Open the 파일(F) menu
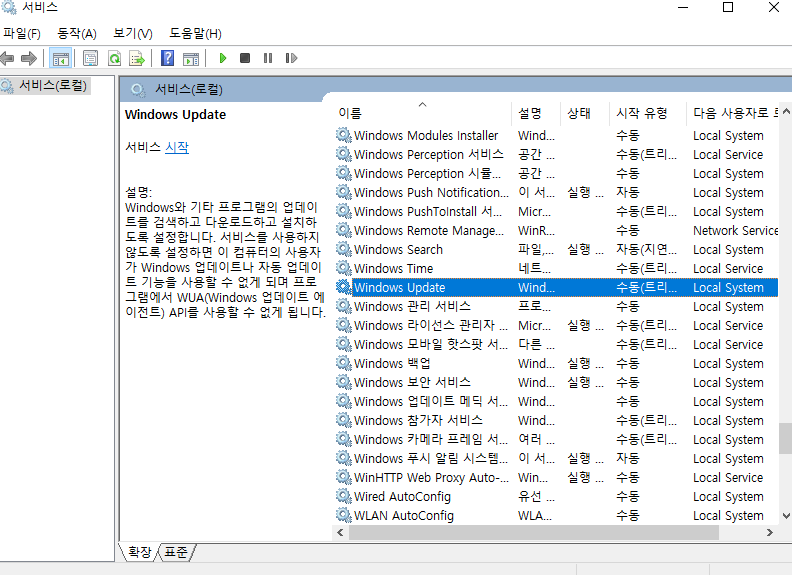The width and height of the screenshot is (792, 575). point(22,34)
